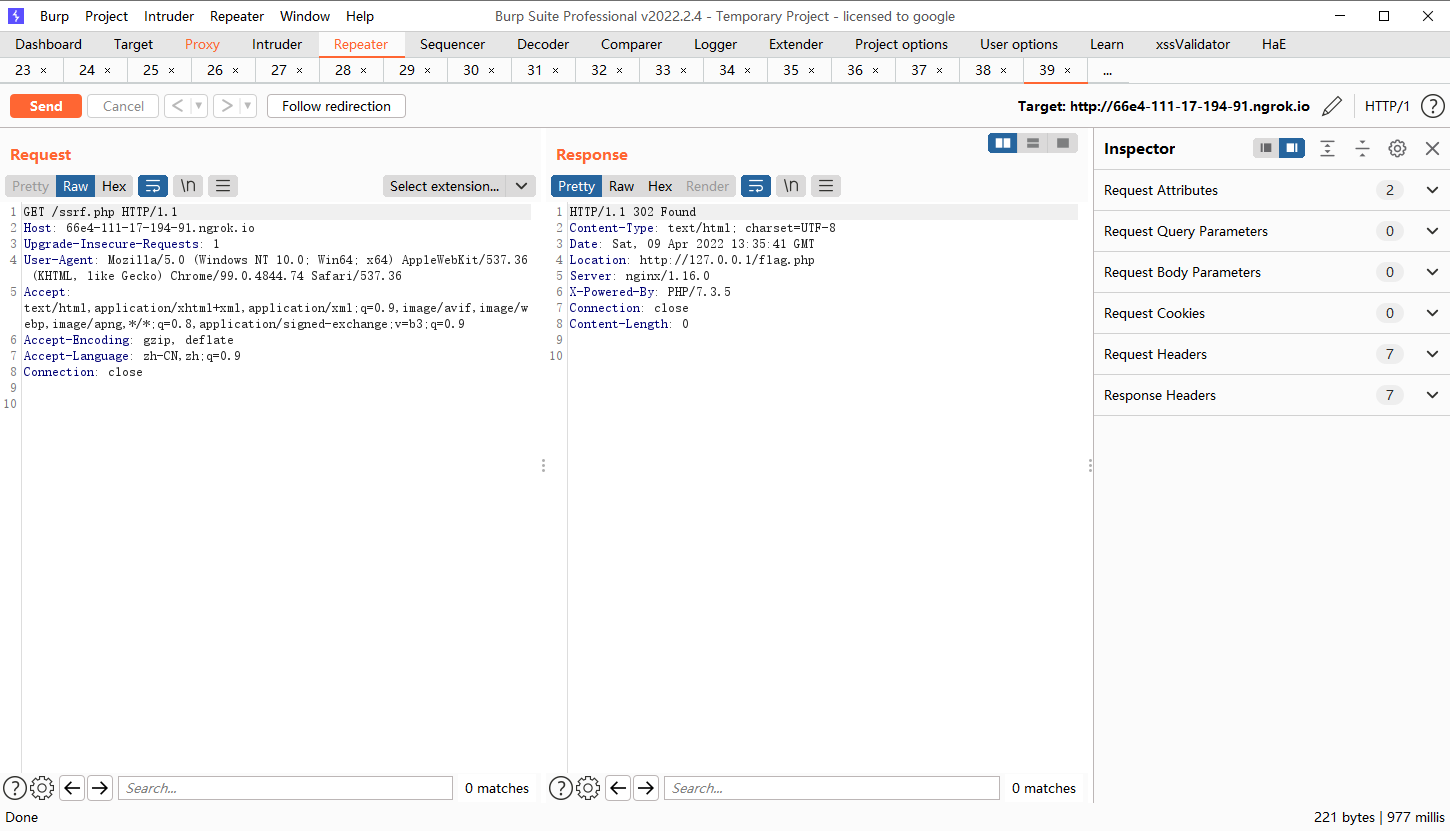The width and height of the screenshot is (1450, 831).
Task: Toggle word wrap icon in Response panel
Action: (756, 186)
